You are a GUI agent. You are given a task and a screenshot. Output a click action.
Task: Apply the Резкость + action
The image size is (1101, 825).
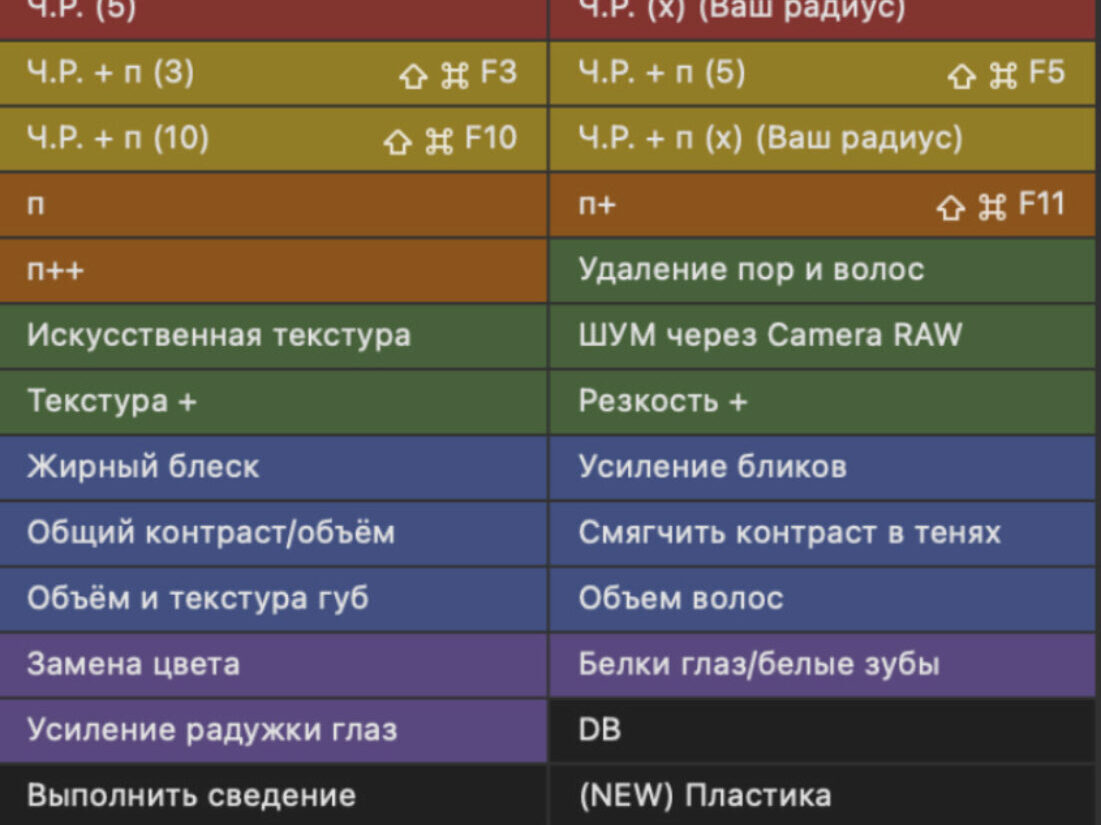click(x=822, y=401)
